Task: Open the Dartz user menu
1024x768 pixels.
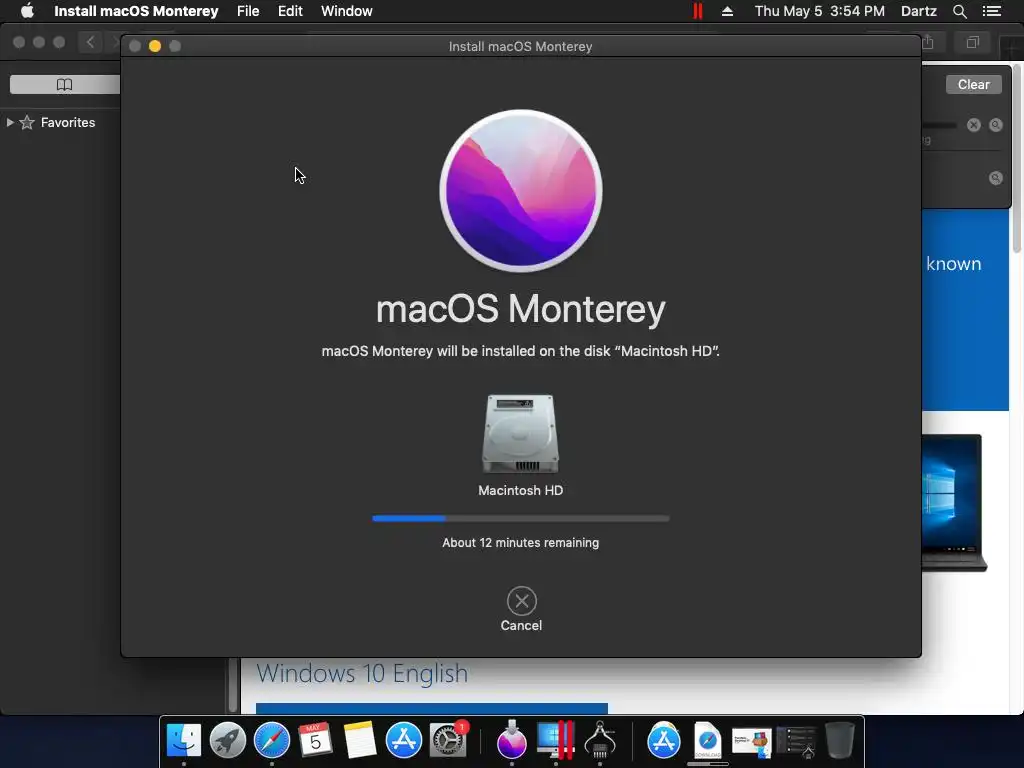Action: click(x=918, y=11)
